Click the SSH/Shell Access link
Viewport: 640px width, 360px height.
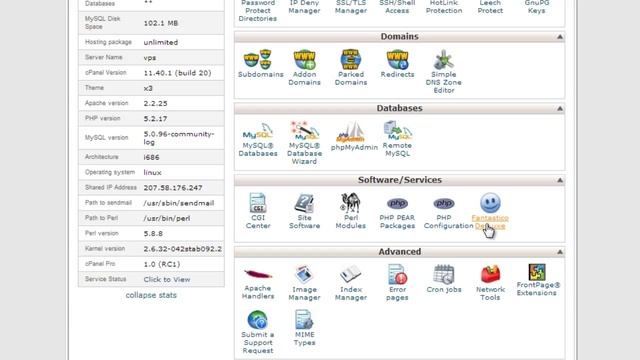pos(397,7)
